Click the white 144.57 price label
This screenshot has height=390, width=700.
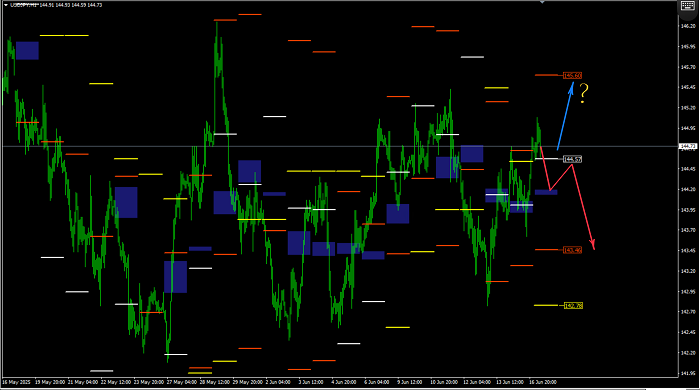click(x=572, y=159)
